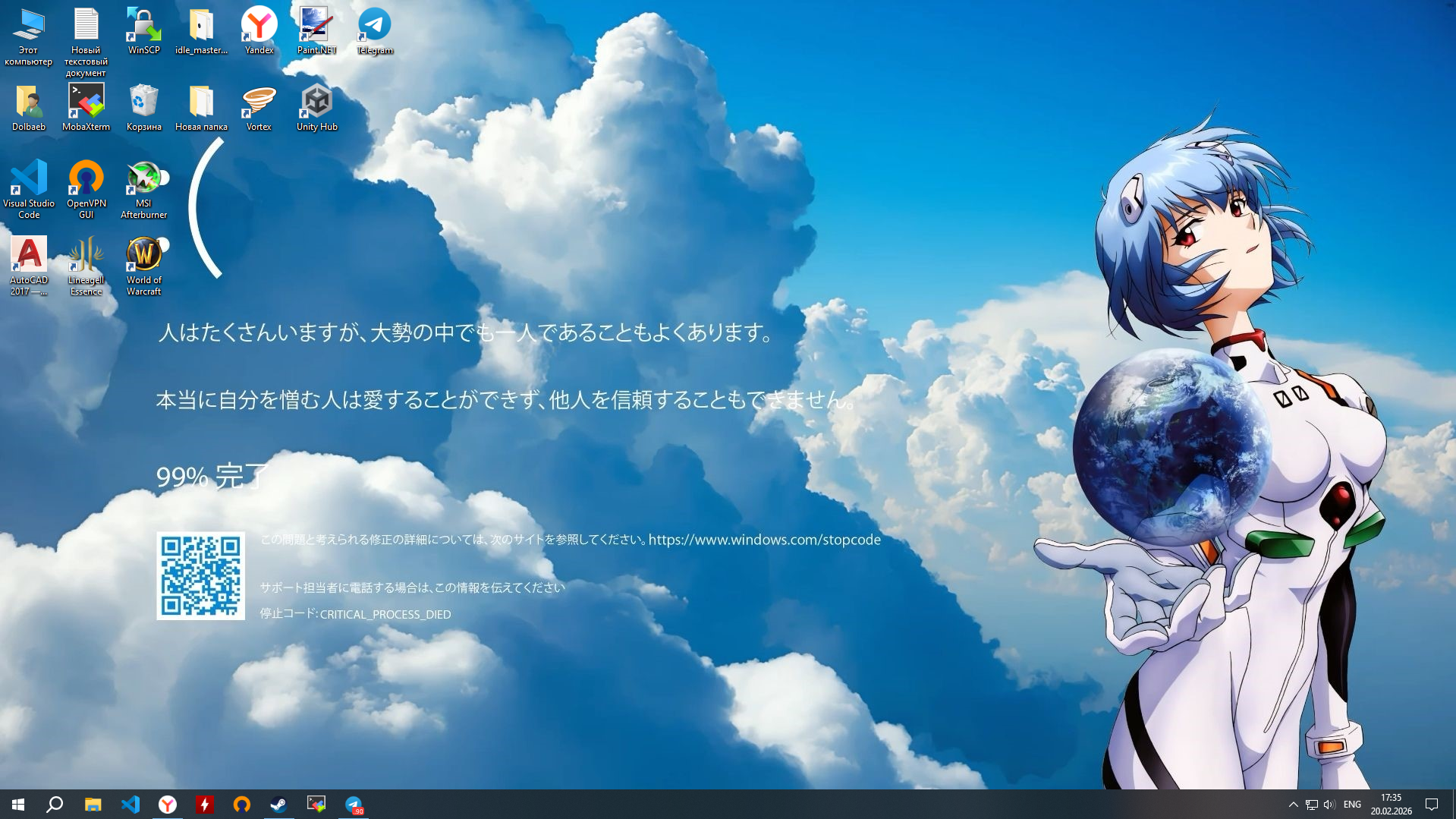Open Visual Studio Code from the taskbar

[130, 805]
